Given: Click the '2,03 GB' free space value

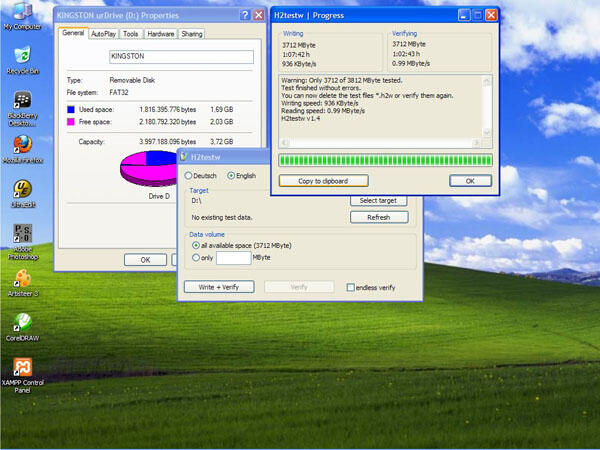Looking at the screenshot, I should pyautogui.click(x=222, y=122).
